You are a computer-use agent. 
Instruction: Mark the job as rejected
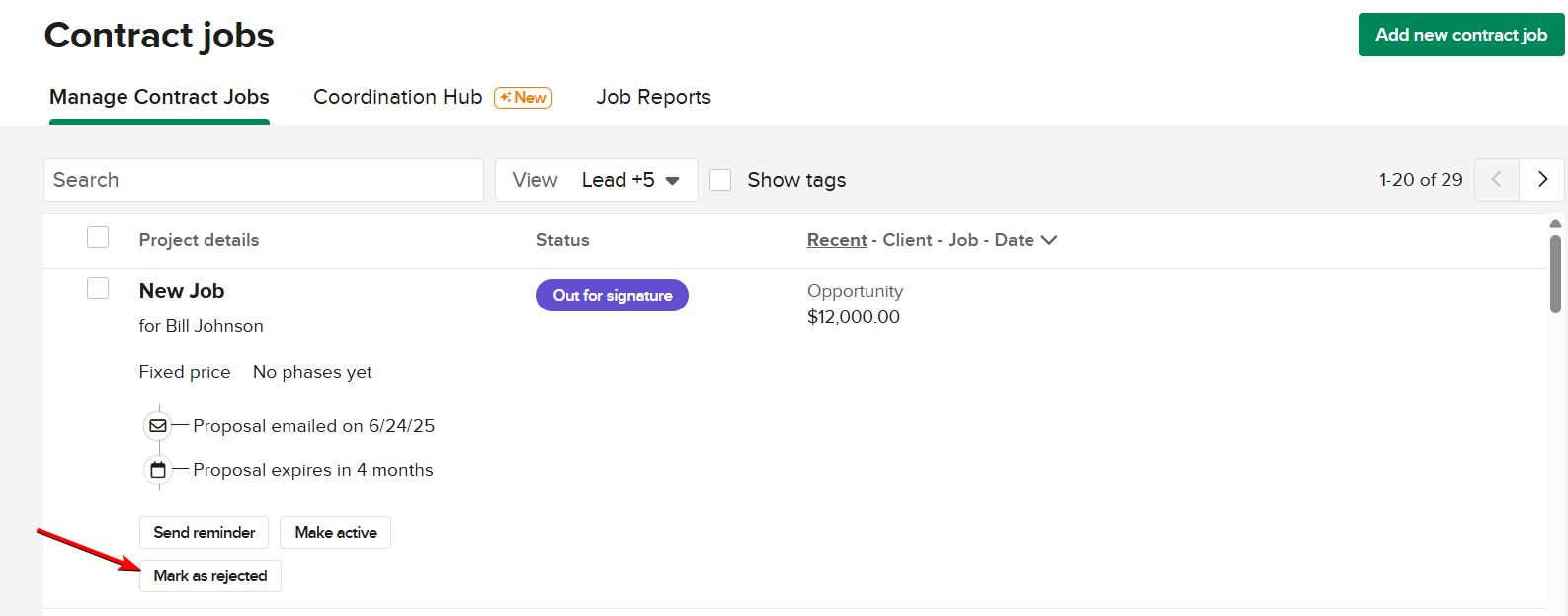click(210, 575)
